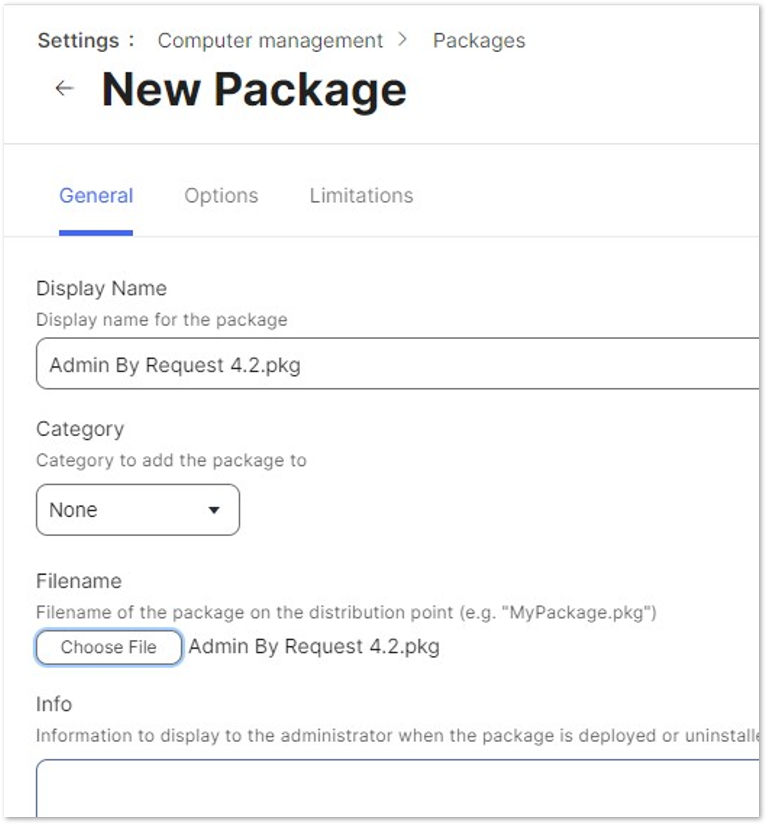Open the Limitations tab
Image resolution: width=767 pixels, height=825 pixels.
pyautogui.click(x=361, y=196)
